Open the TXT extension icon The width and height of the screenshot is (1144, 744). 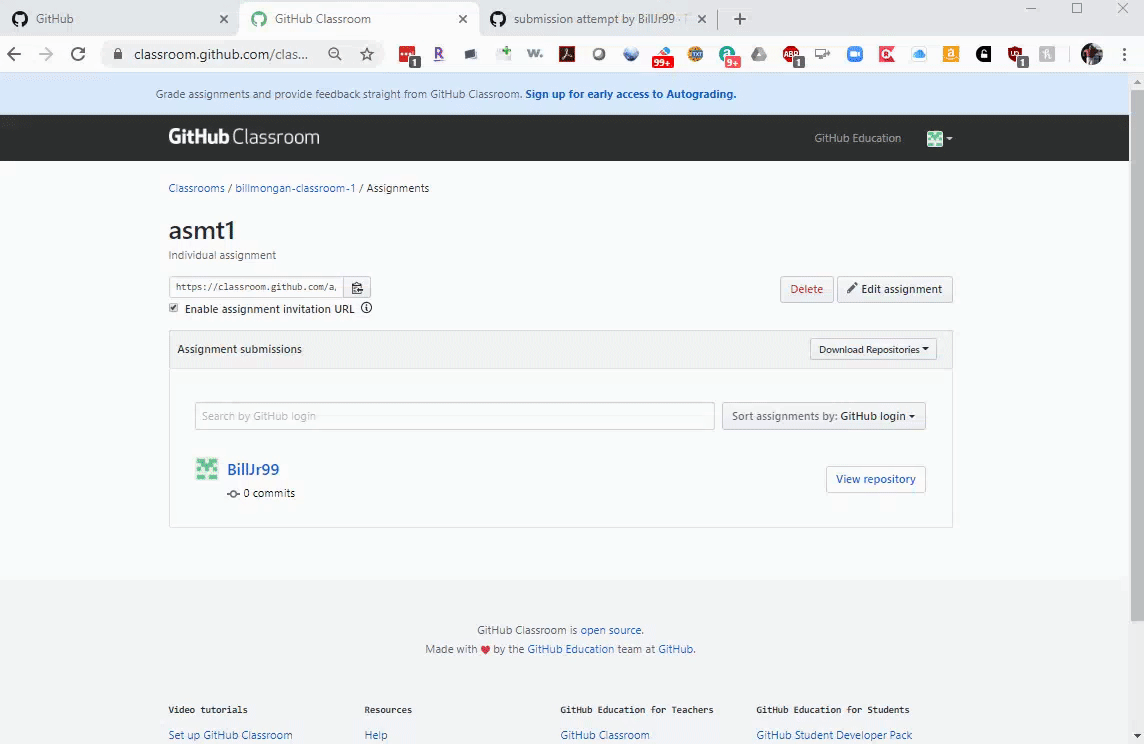(x=695, y=54)
